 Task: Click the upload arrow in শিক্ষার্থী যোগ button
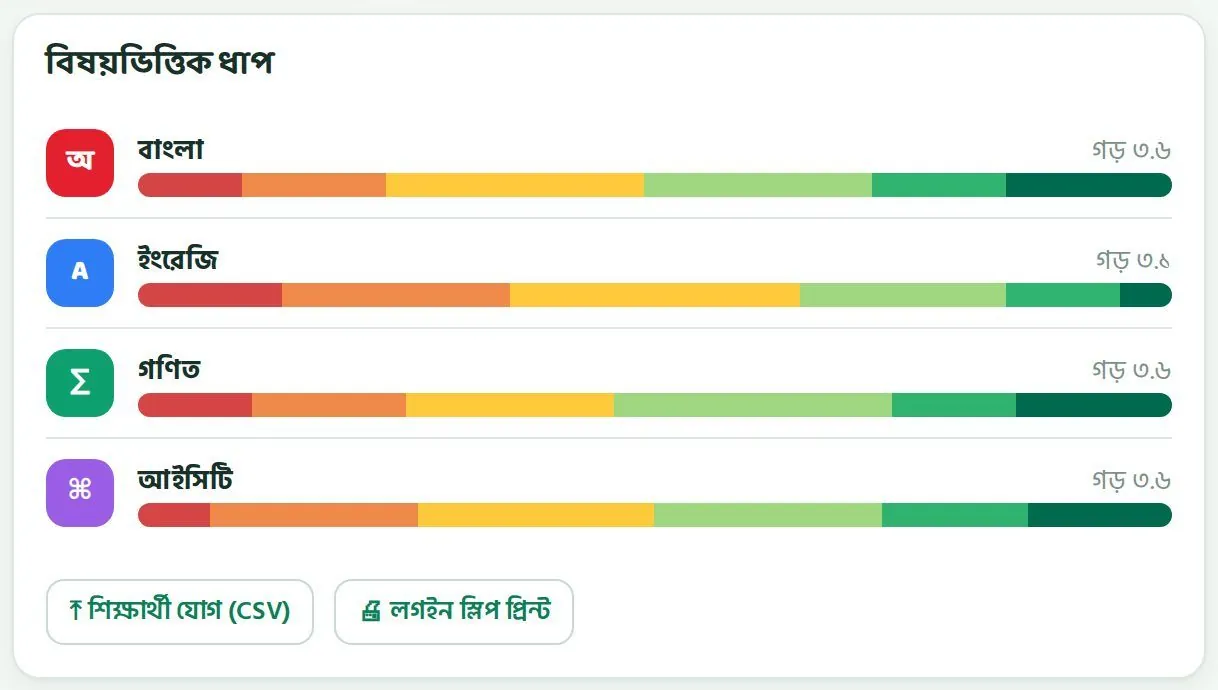[x=75, y=610]
